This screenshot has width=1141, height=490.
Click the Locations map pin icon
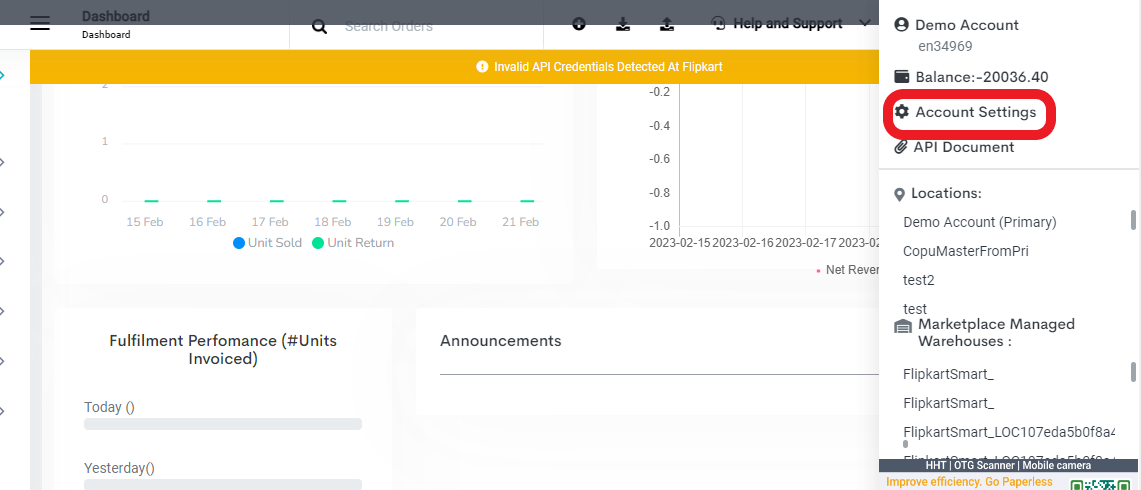[x=900, y=194]
